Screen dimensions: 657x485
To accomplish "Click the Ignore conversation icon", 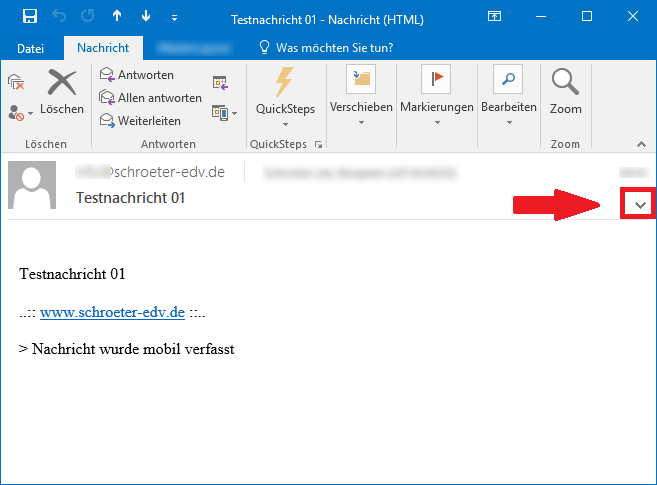I will point(15,82).
